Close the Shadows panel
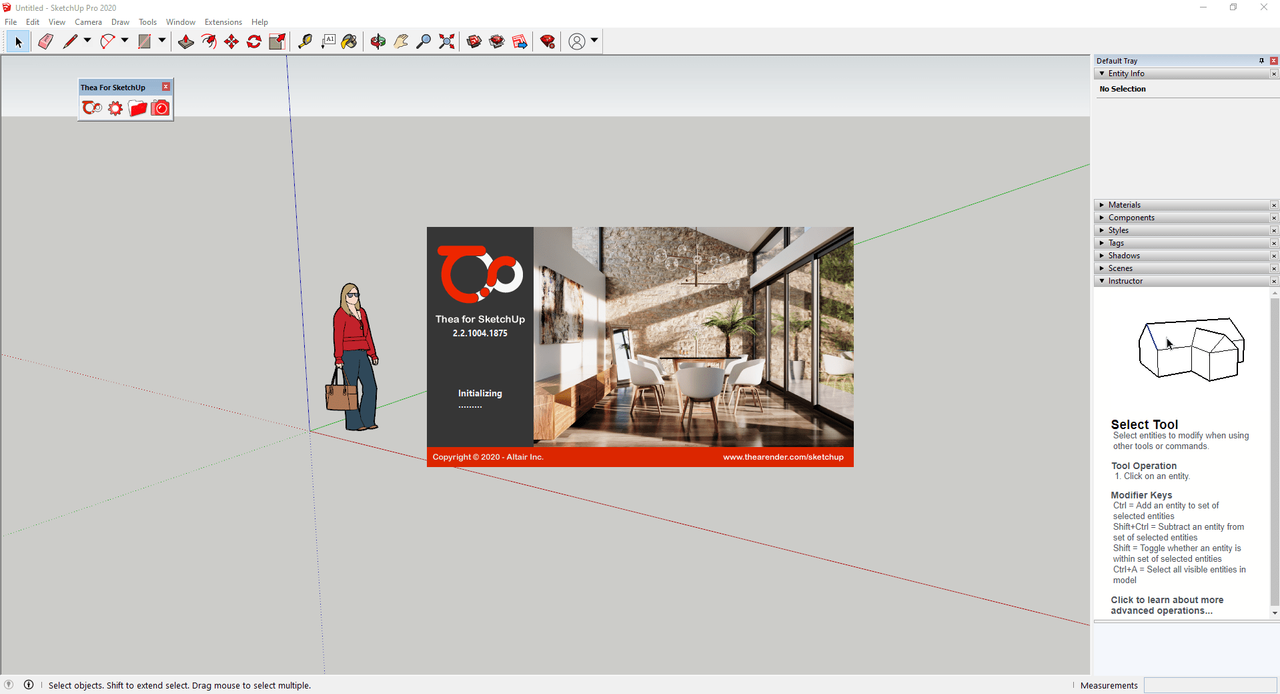Screen dimensions: 1280x694 pyautogui.click(x=1273, y=256)
